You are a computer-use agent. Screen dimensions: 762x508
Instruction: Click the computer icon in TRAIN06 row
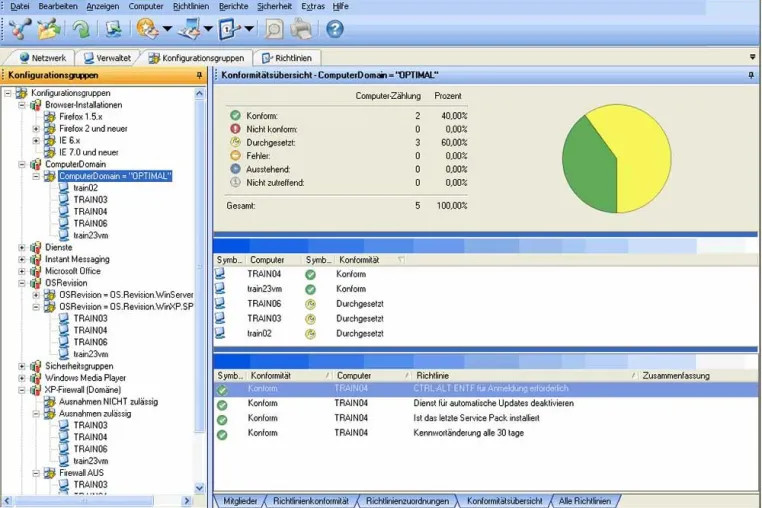point(220,304)
